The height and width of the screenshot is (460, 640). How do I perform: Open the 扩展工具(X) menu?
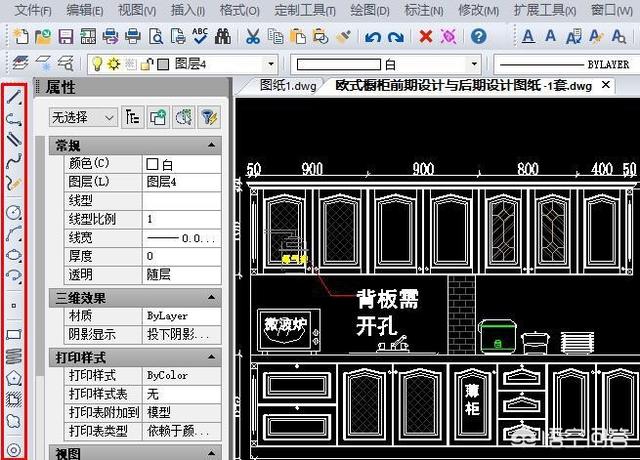[545, 10]
